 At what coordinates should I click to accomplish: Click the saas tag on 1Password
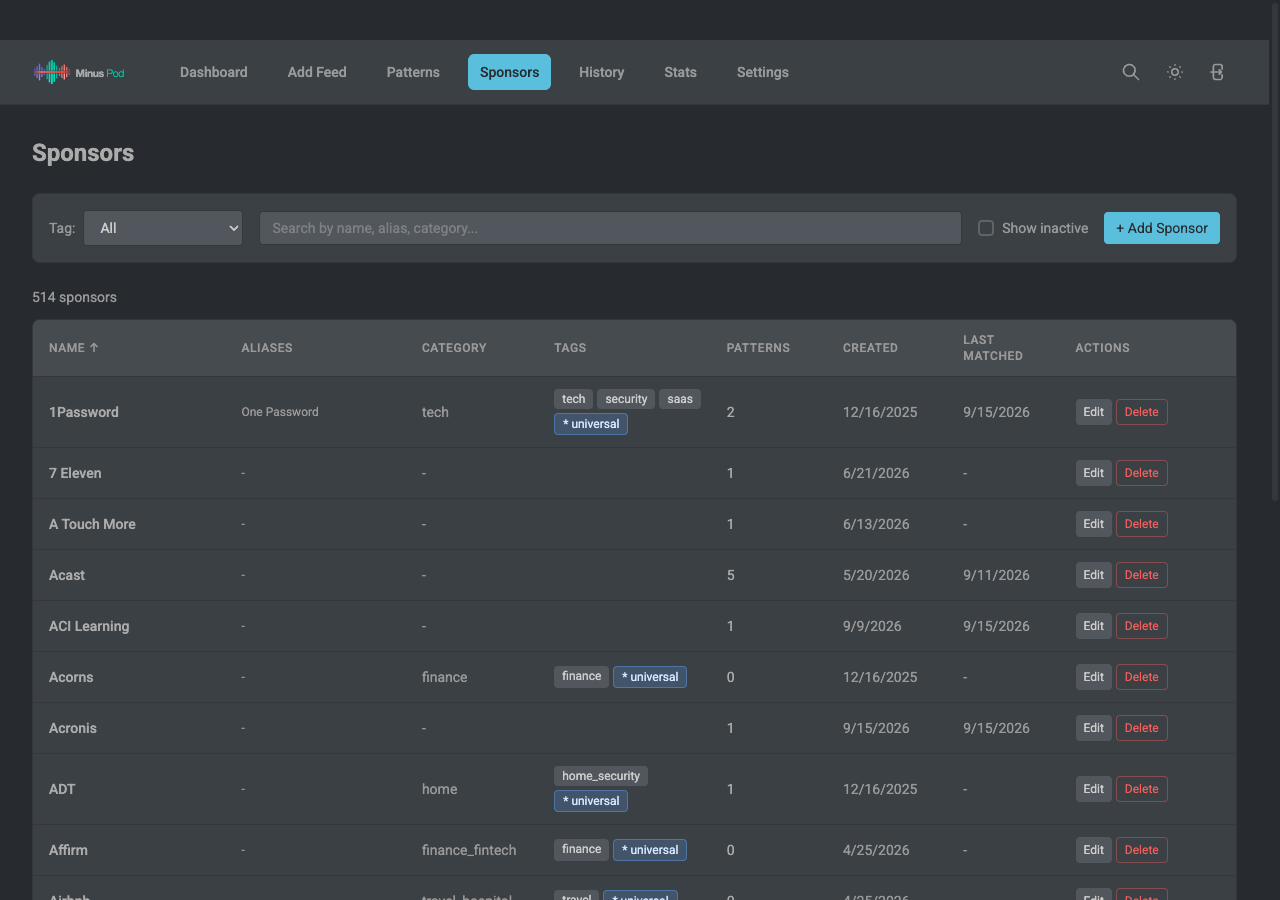[x=680, y=399]
